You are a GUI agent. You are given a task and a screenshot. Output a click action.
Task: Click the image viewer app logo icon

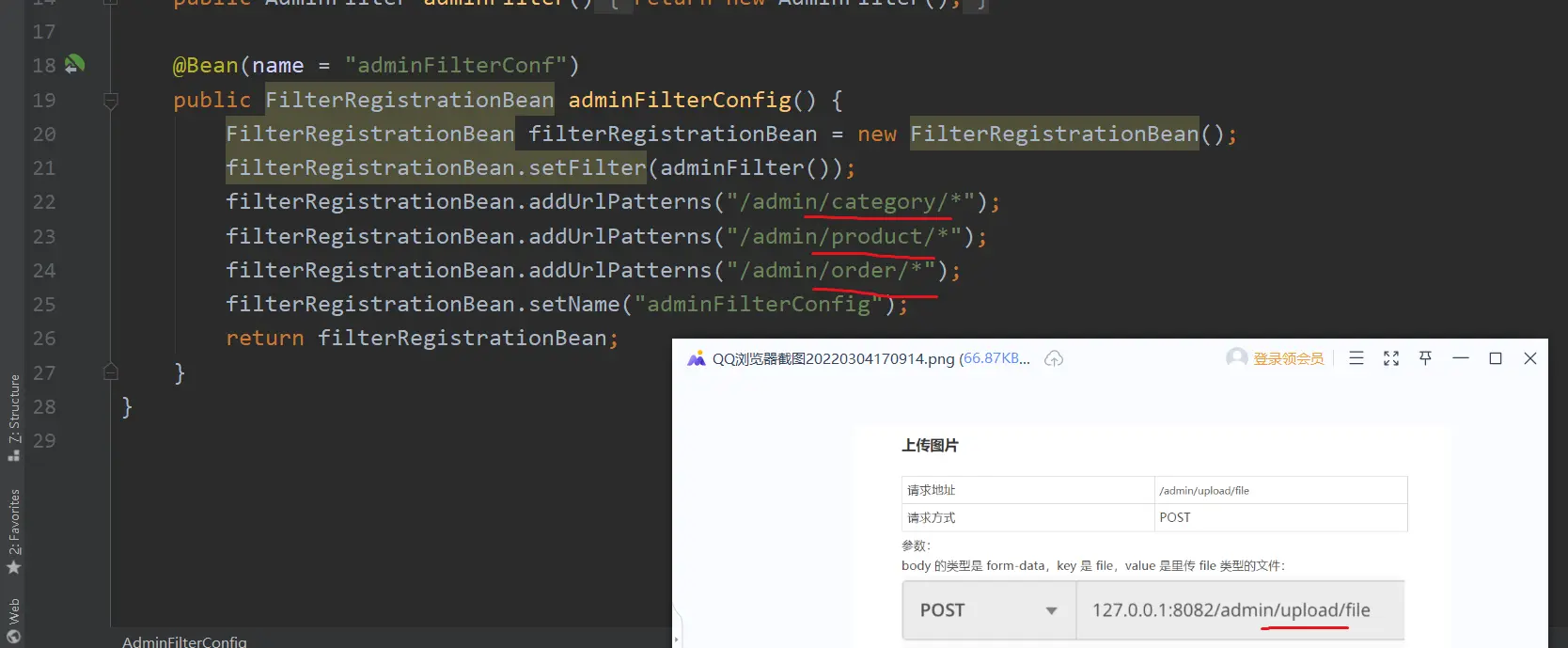pyautogui.click(x=697, y=358)
